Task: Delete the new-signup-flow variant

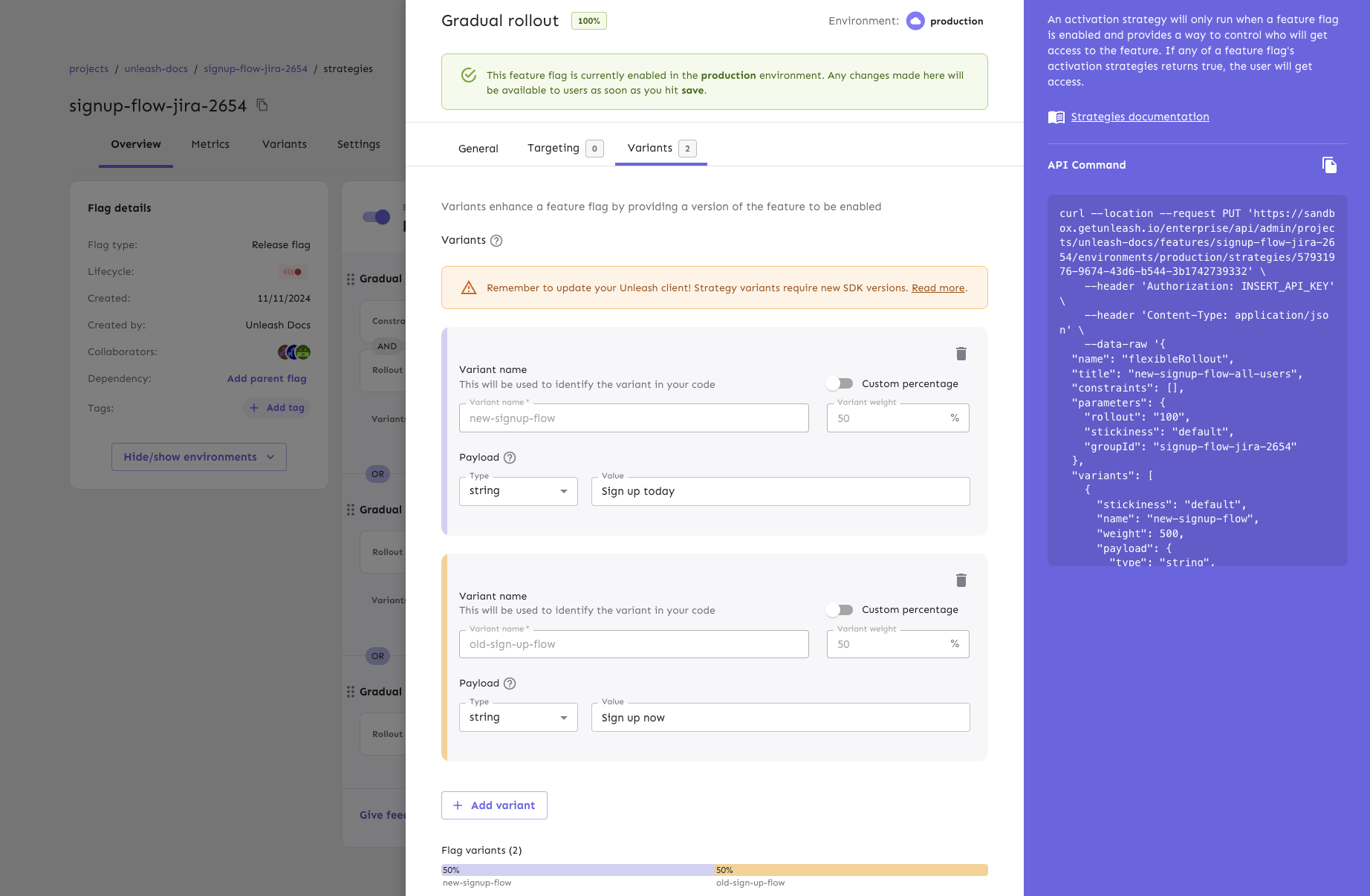Action: (961, 354)
